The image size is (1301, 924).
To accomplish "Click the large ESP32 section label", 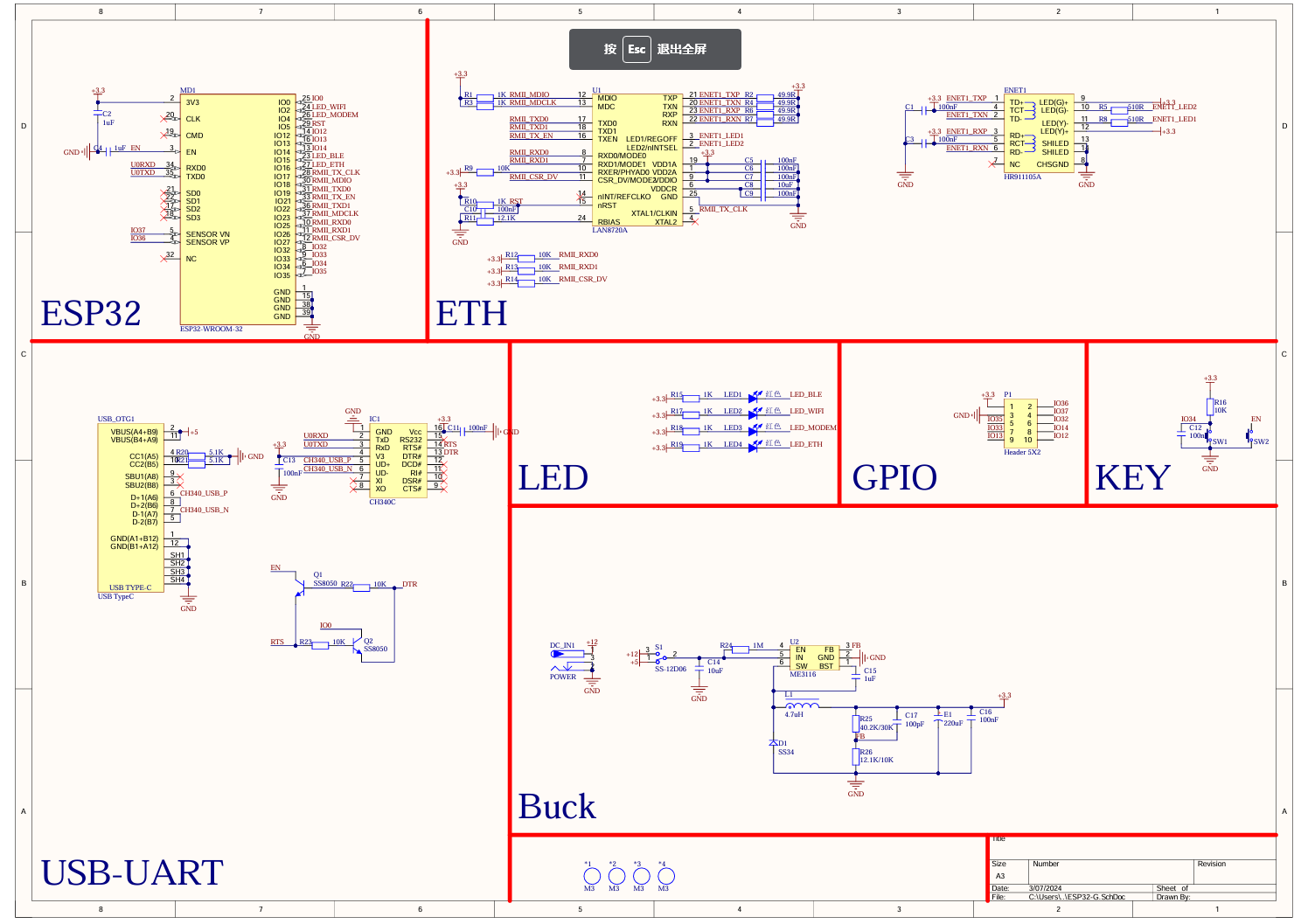I will click(91, 313).
